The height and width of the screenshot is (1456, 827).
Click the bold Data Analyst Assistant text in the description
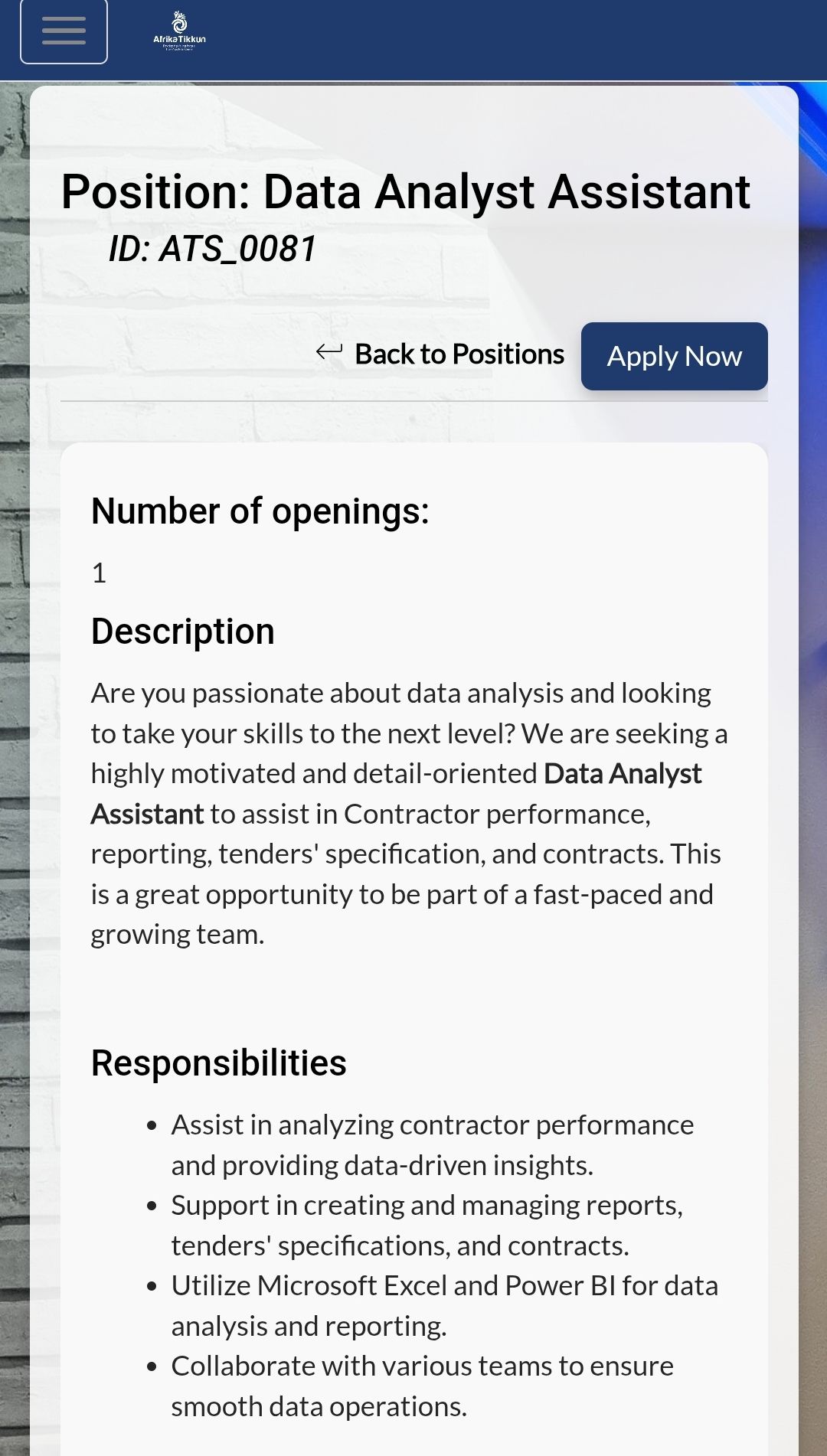click(x=622, y=774)
